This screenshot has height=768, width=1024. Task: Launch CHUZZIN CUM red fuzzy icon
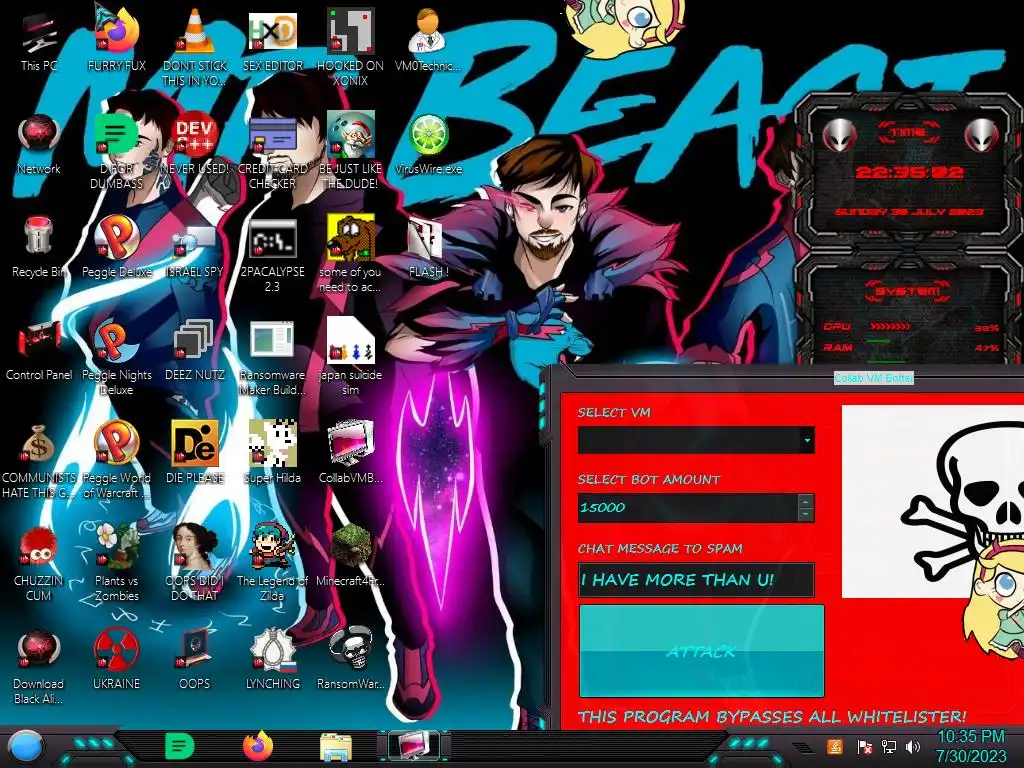[x=39, y=563]
